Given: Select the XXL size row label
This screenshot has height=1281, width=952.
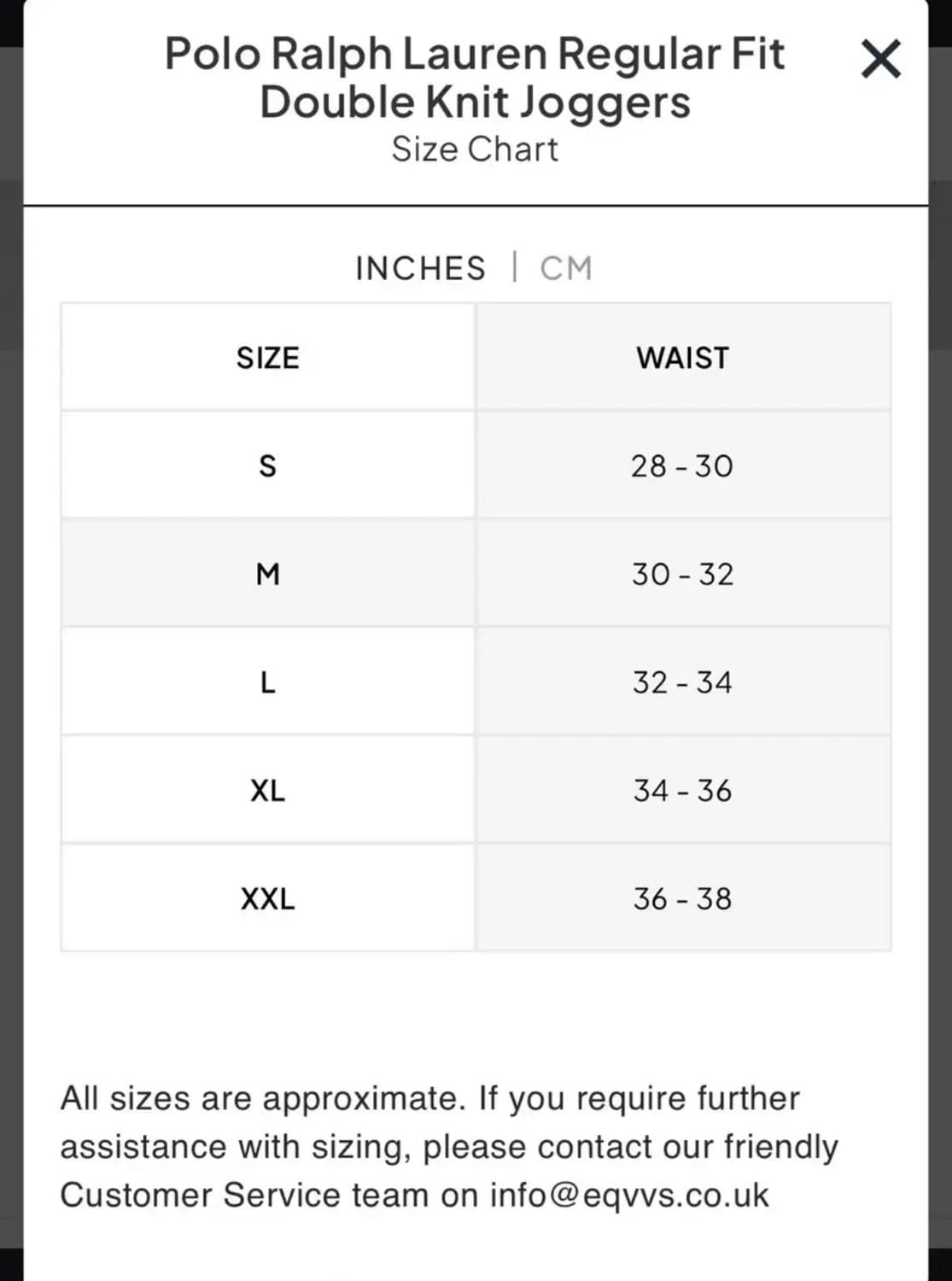Looking at the screenshot, I should click(267, 899).
